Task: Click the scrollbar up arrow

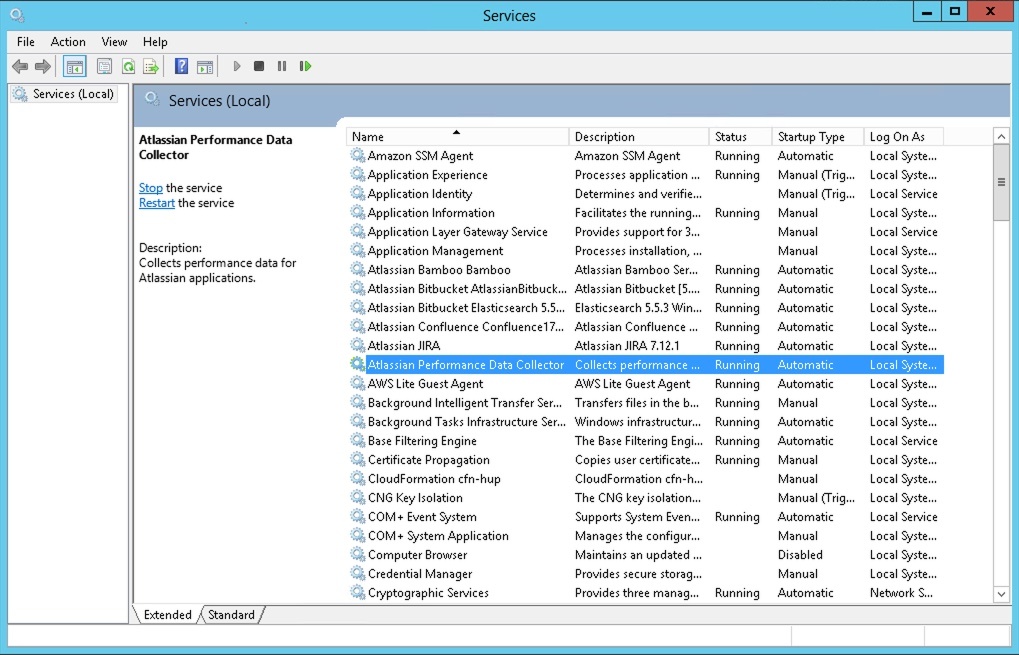Action: pos(1001,136)
